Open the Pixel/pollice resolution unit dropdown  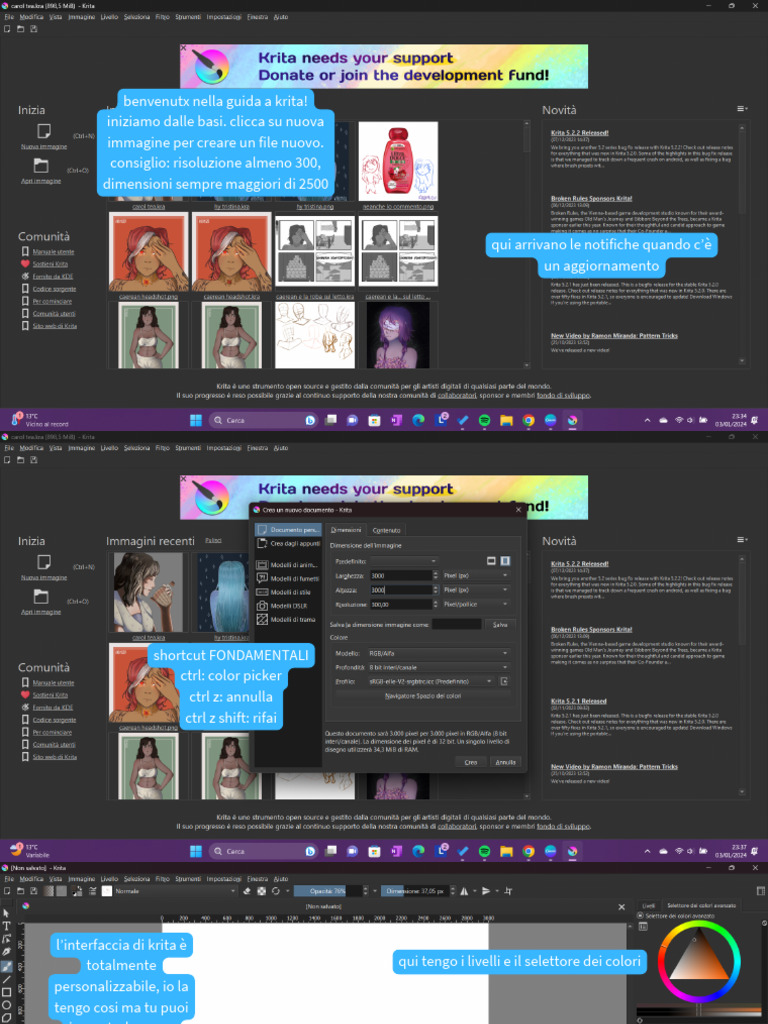coord(476,604)
